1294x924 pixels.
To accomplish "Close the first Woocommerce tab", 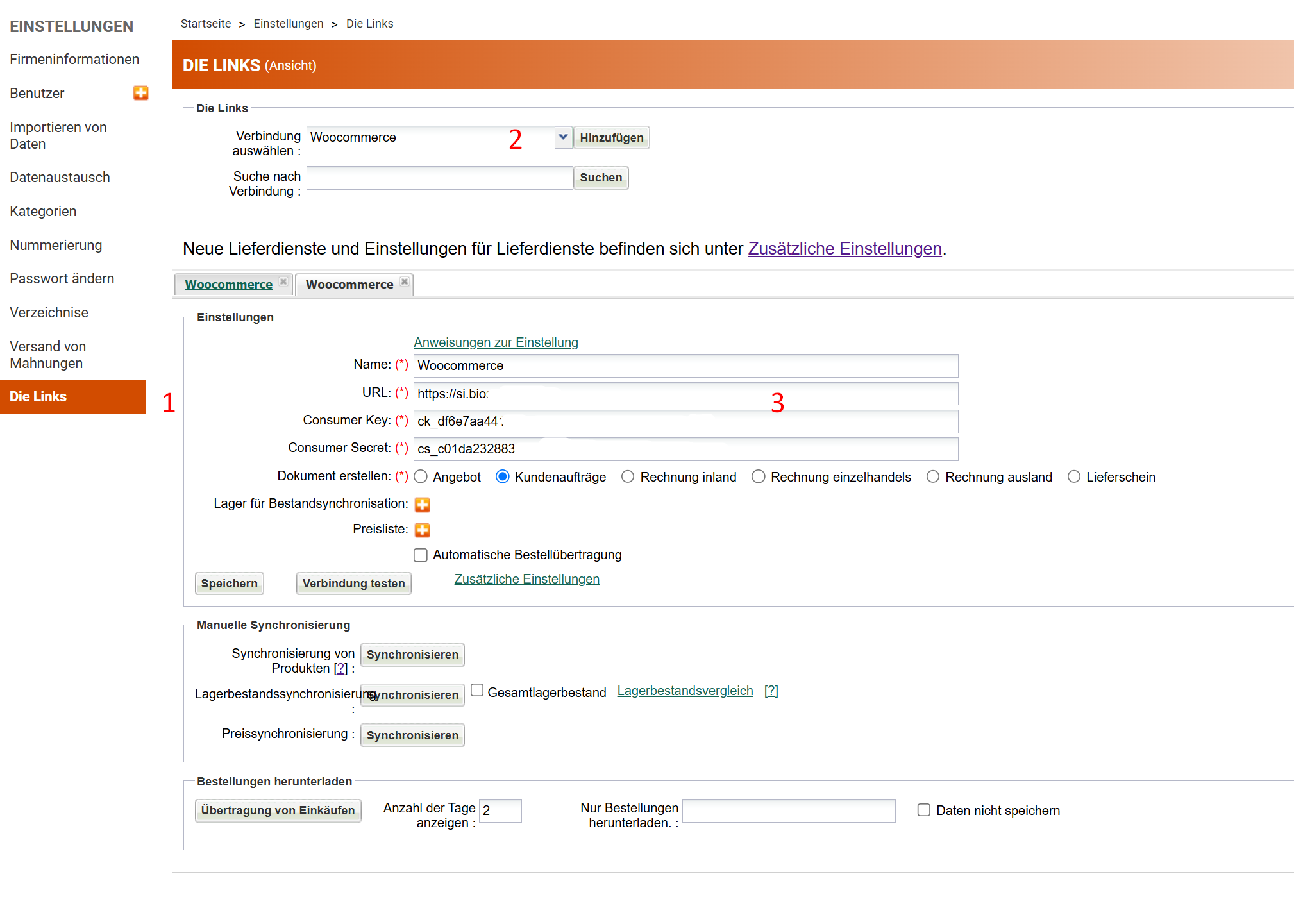I will [x=283, y=282].
